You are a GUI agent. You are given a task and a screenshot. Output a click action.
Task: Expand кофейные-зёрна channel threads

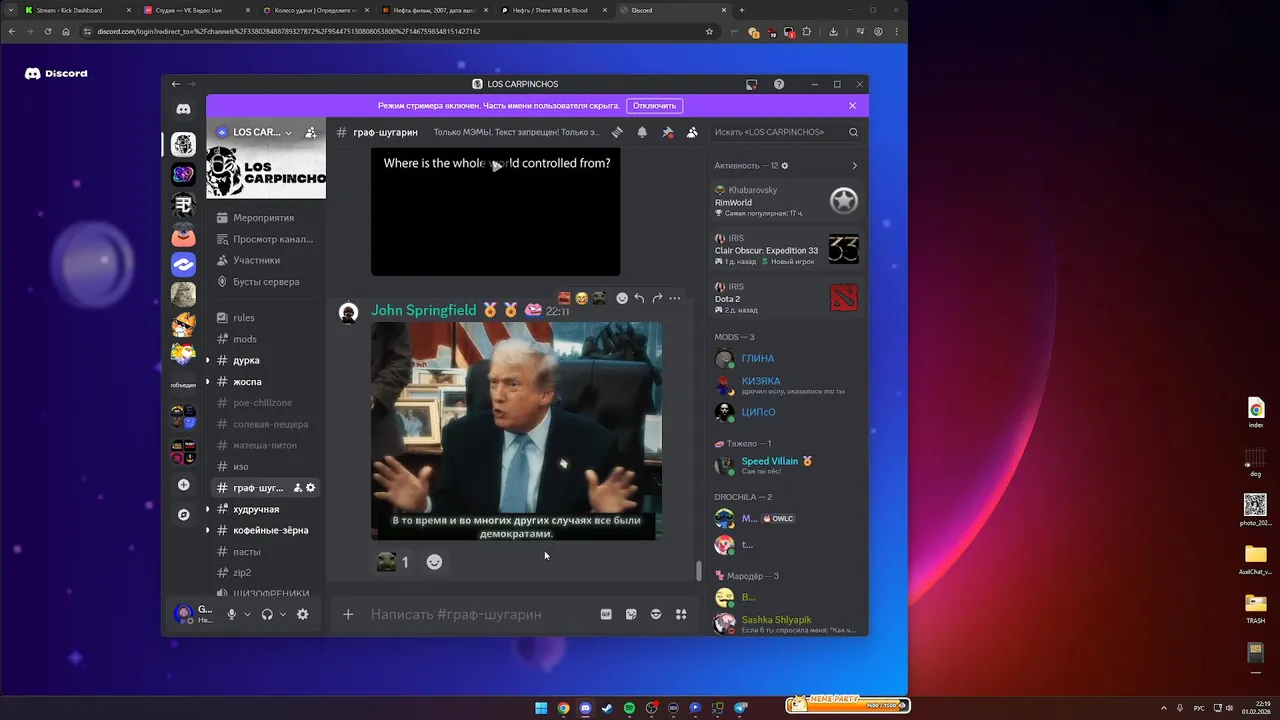[208, 530]
